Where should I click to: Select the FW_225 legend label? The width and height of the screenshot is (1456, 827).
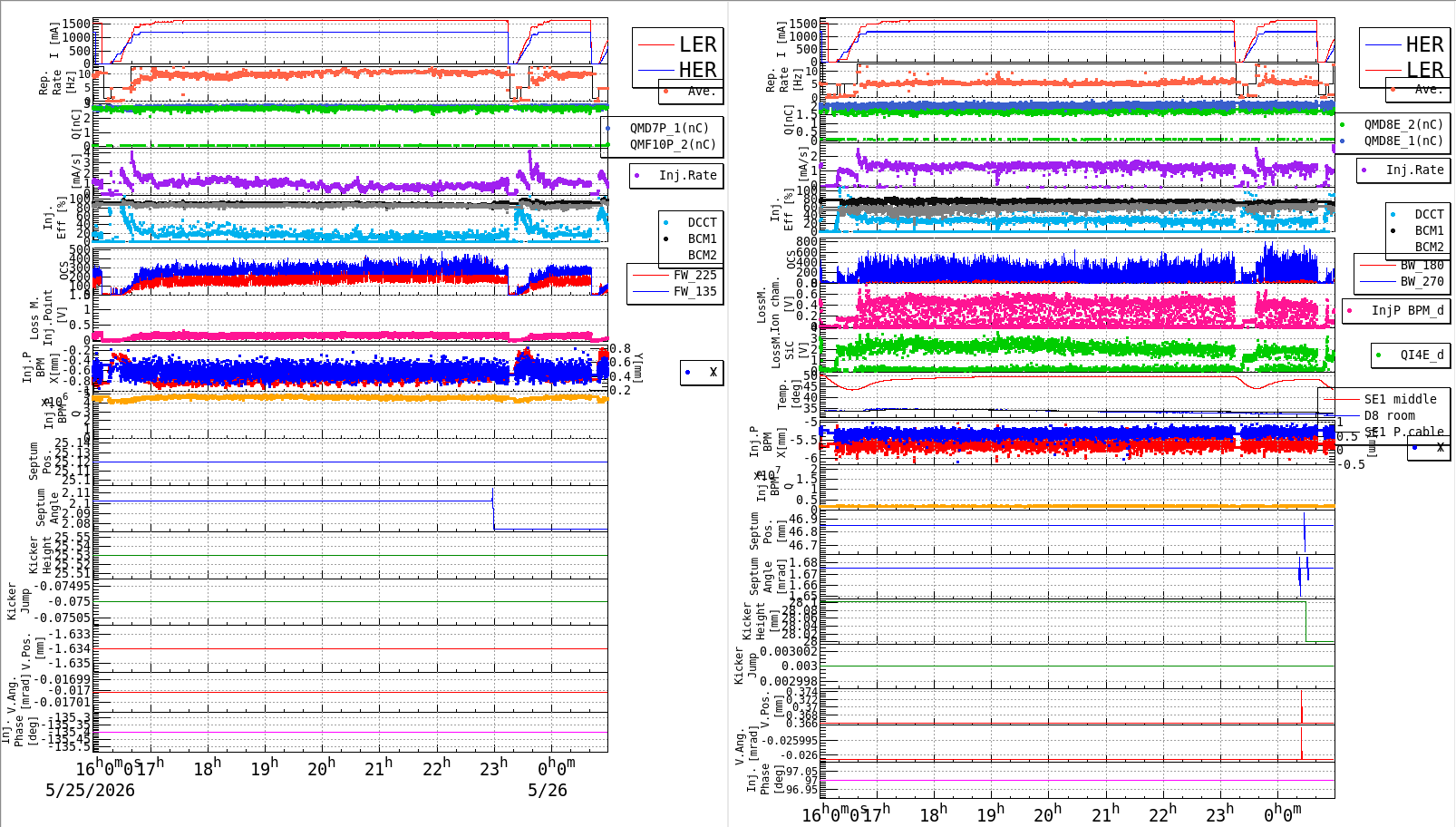(x=694, y=275)
